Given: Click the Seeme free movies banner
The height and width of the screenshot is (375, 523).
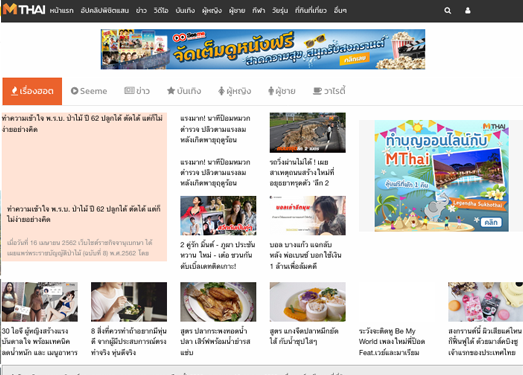Looking at the screenshot, I should pos(263,49).
